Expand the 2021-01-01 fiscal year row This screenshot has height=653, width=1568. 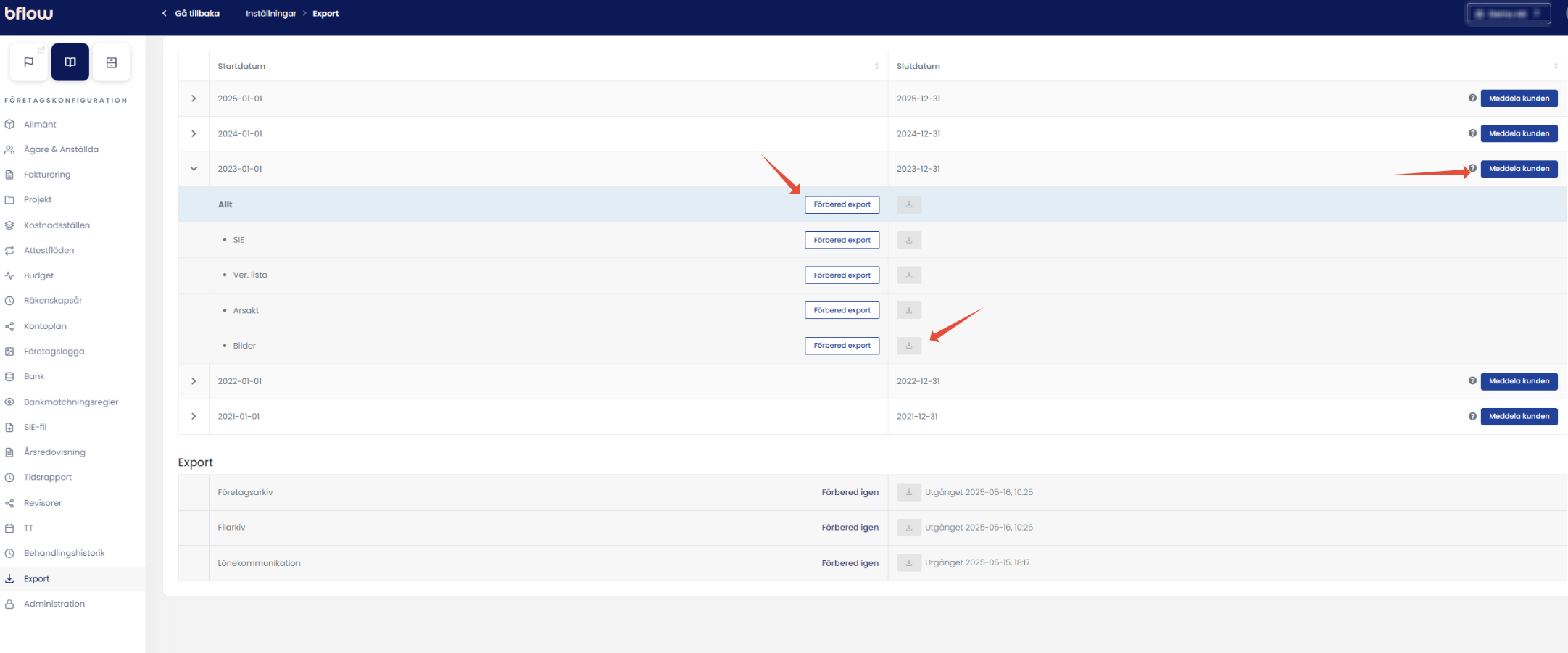[x=194, y=416]
